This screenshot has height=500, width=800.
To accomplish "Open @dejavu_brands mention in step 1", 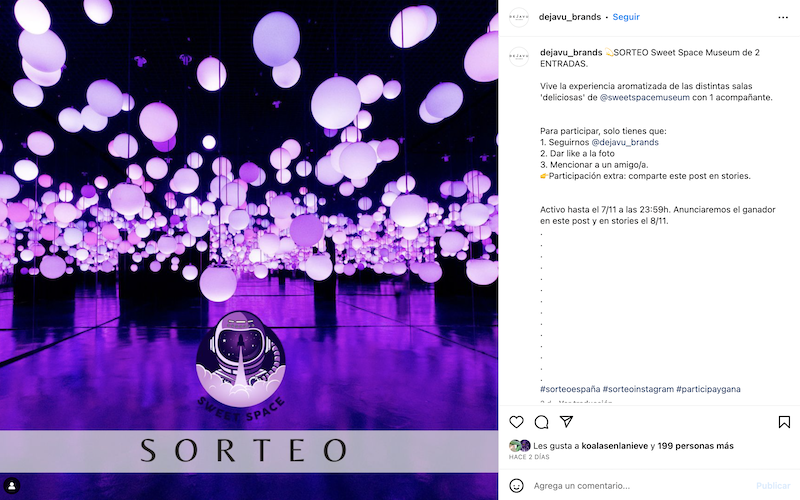I will pyautogui.click(x=624, y=142).
